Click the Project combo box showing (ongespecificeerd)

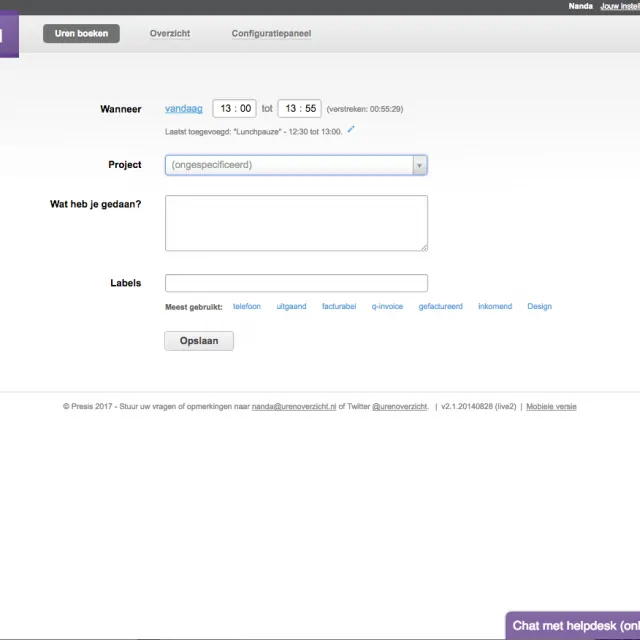click(x=296, y=165)
